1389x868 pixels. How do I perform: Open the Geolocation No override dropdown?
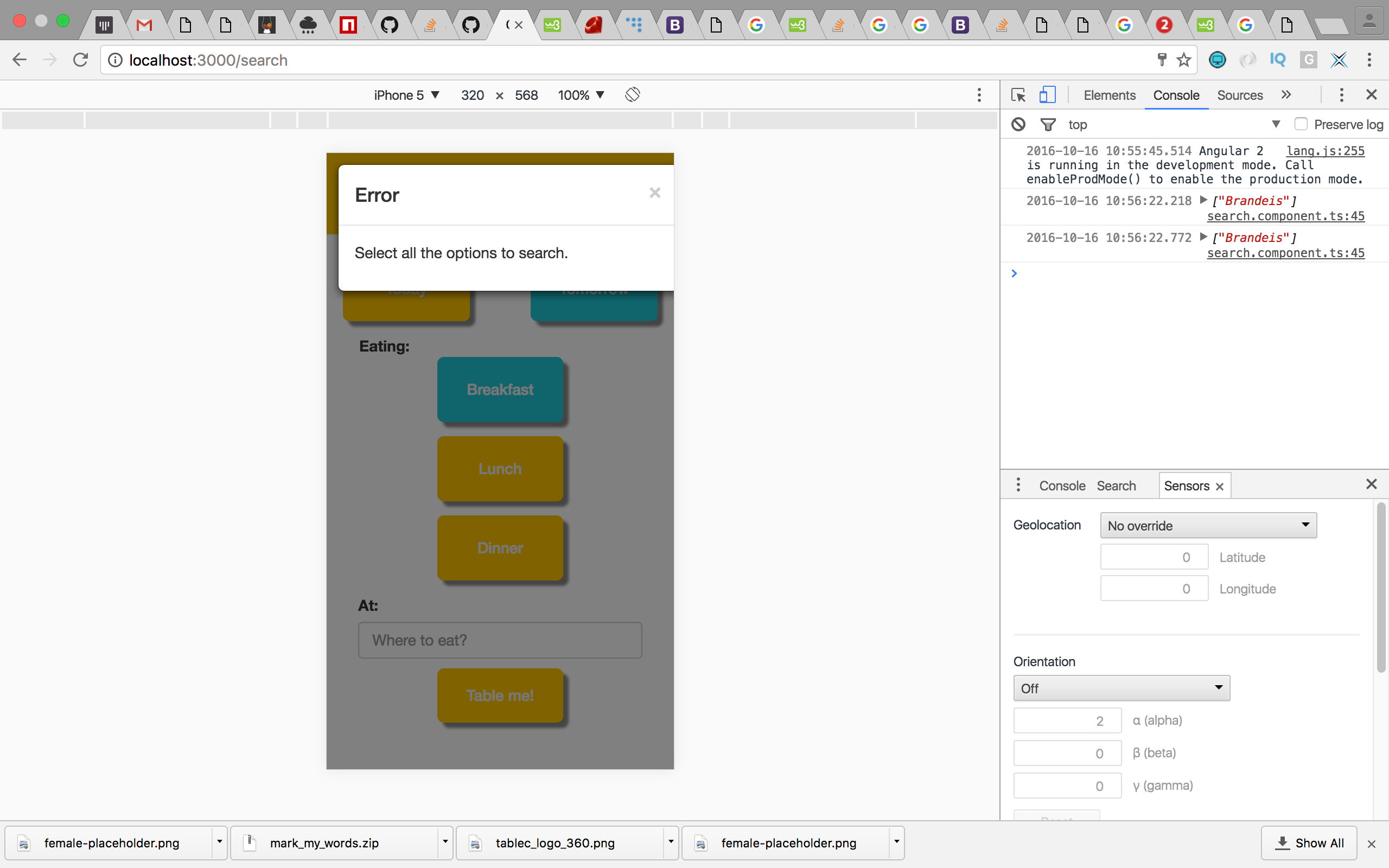(1208, 525)
